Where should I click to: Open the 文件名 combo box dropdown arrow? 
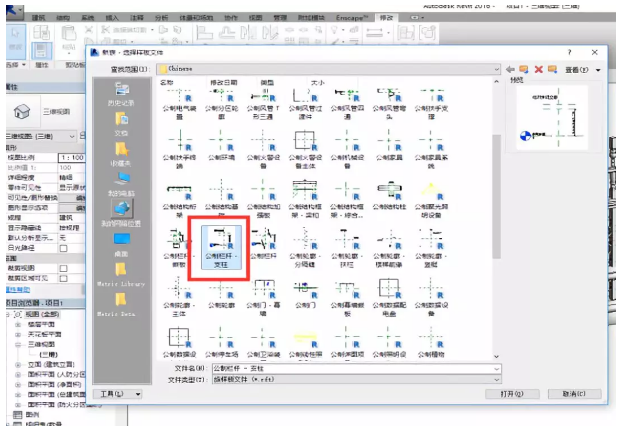click(x=496, y=369)
